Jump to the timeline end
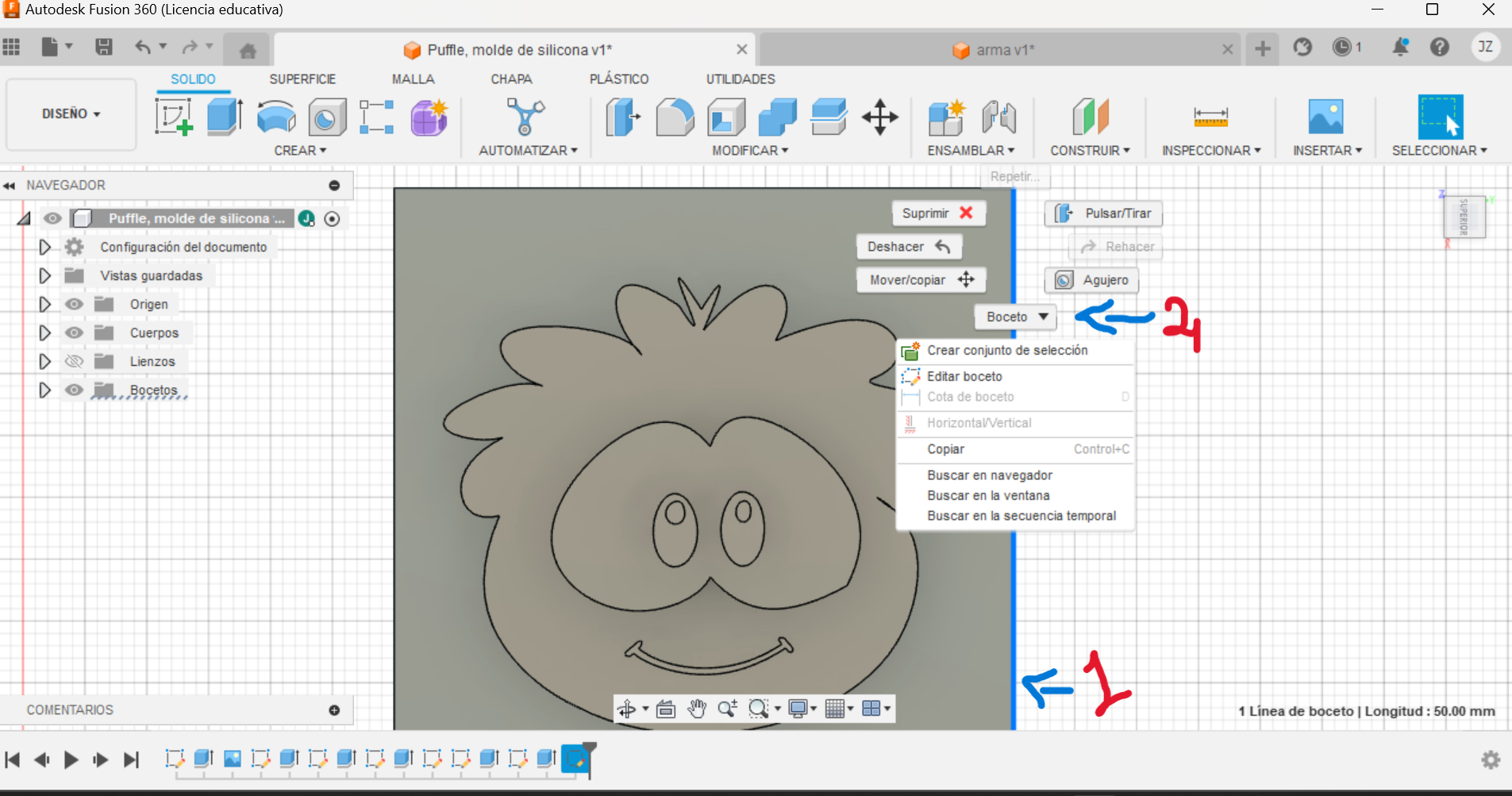This screenshot has width=1512, height=796. tap(131, 760)
